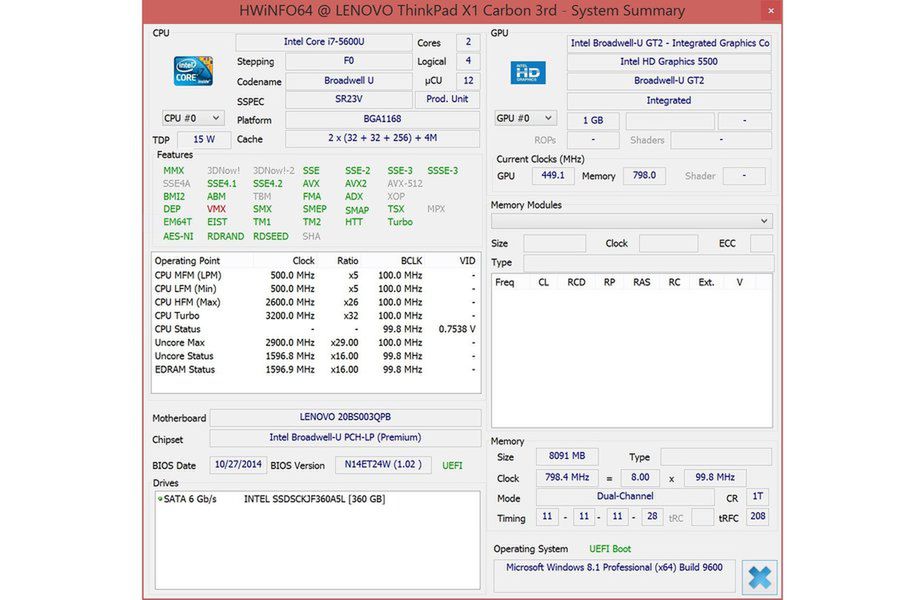The width and height of the screenshot is (900, 600).
Task: Click the GPU memory 1 GB value
Action: [593, 121]
